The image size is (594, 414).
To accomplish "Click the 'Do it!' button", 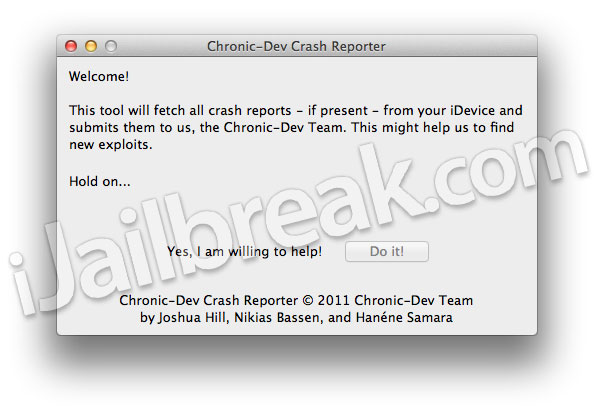I will click(387, 252).
